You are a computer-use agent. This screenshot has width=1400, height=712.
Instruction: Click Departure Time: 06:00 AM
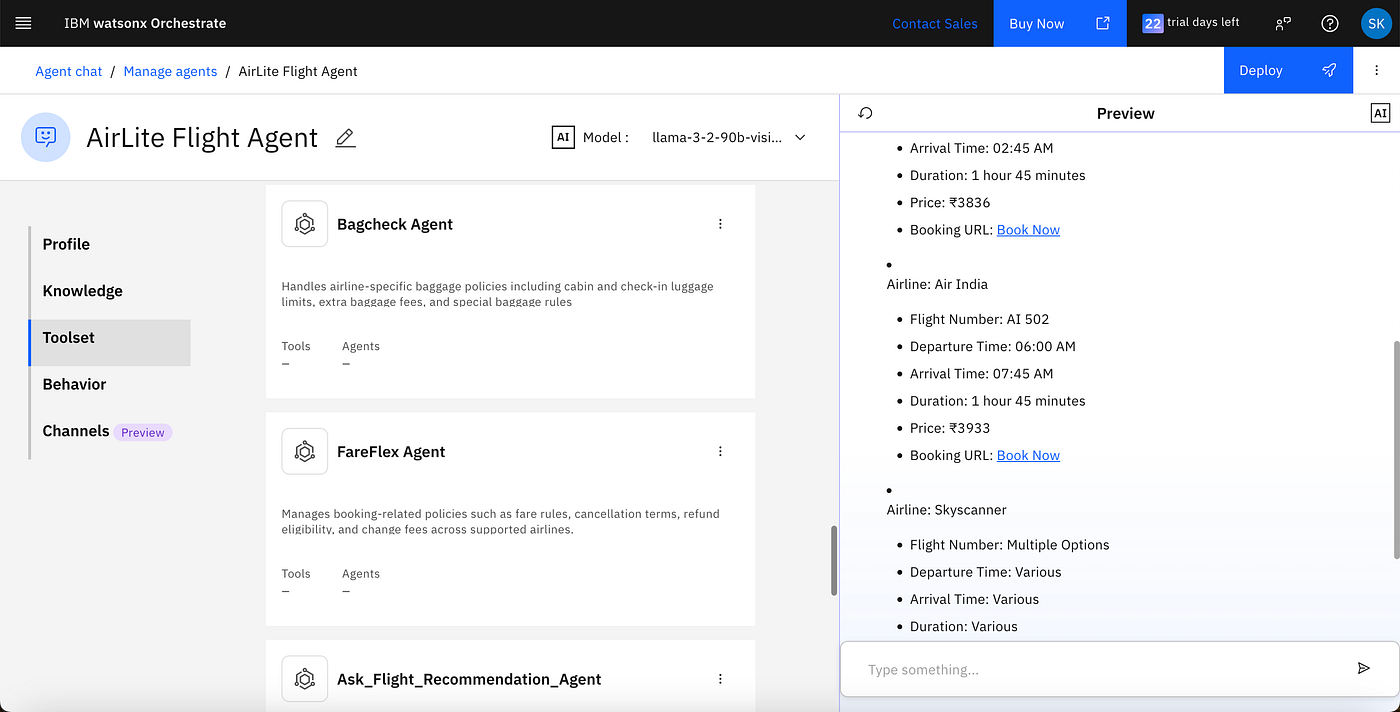point(993,347)
